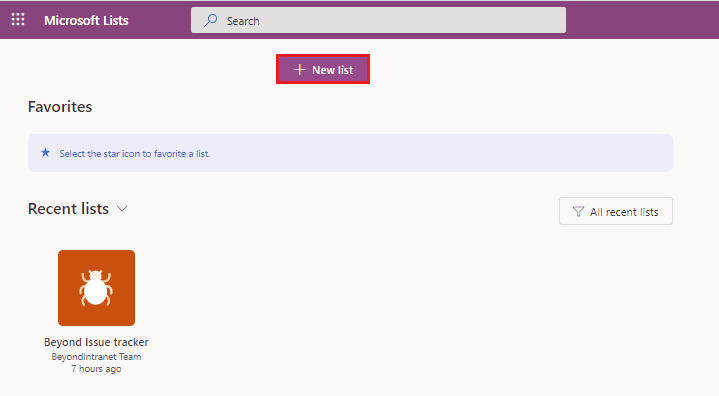Click the "New list" label text
719x396 pixels.
[x=332, y=70]
